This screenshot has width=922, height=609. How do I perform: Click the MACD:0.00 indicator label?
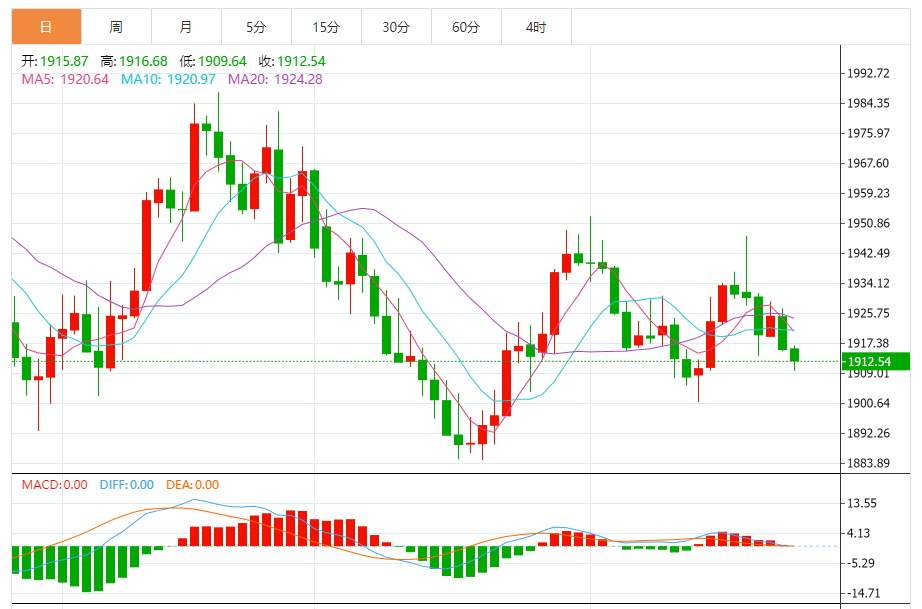point(55,485)
